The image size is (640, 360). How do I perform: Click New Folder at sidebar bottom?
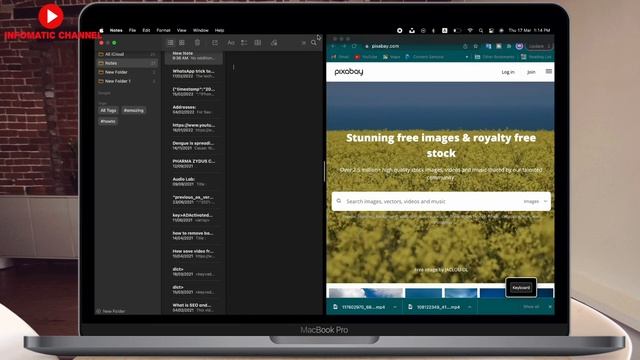tap(111, 311)
